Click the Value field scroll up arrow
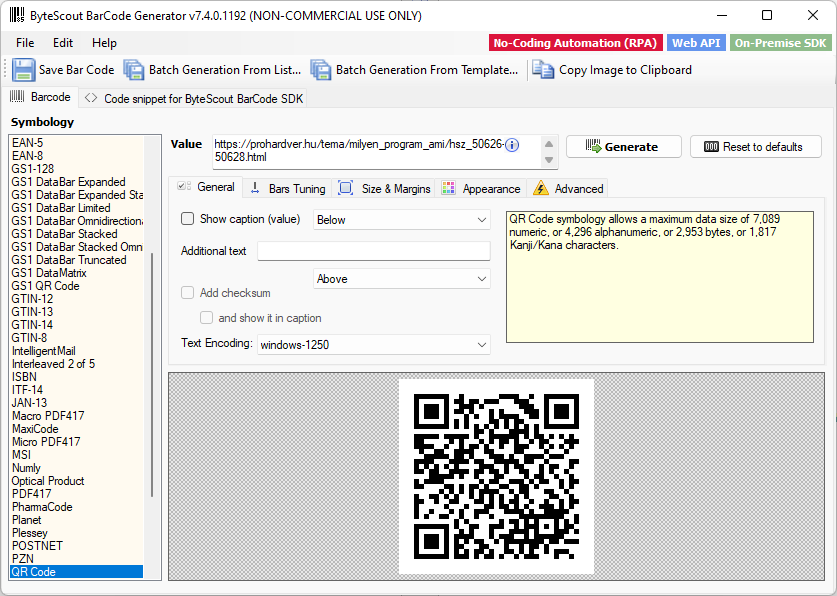Image resolution: width=837 pixels, height=596 pixels. (549, 144)
